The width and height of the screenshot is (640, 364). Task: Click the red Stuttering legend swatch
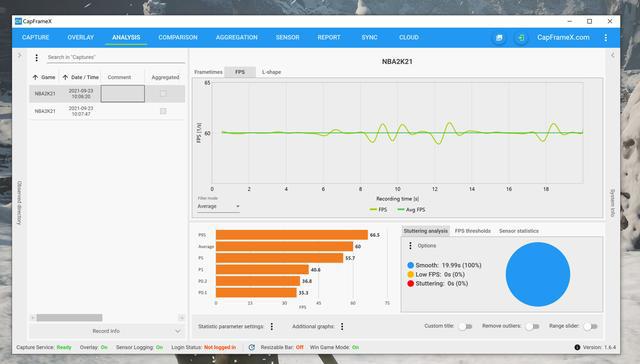tap(411, 283)
